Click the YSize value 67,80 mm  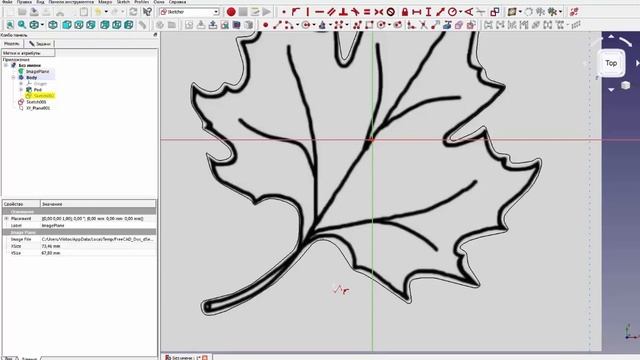point(51,253)
